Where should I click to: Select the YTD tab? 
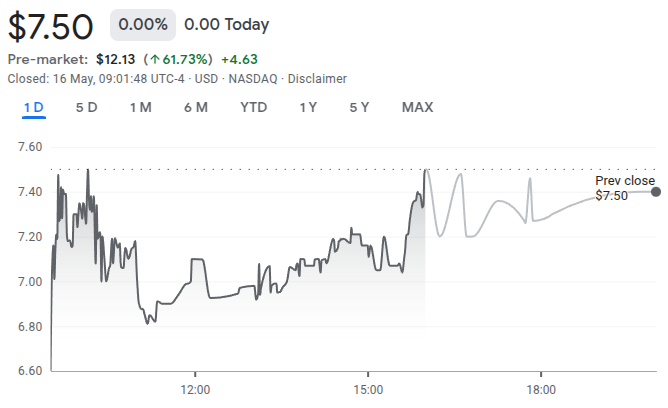[x=254, y=107]
